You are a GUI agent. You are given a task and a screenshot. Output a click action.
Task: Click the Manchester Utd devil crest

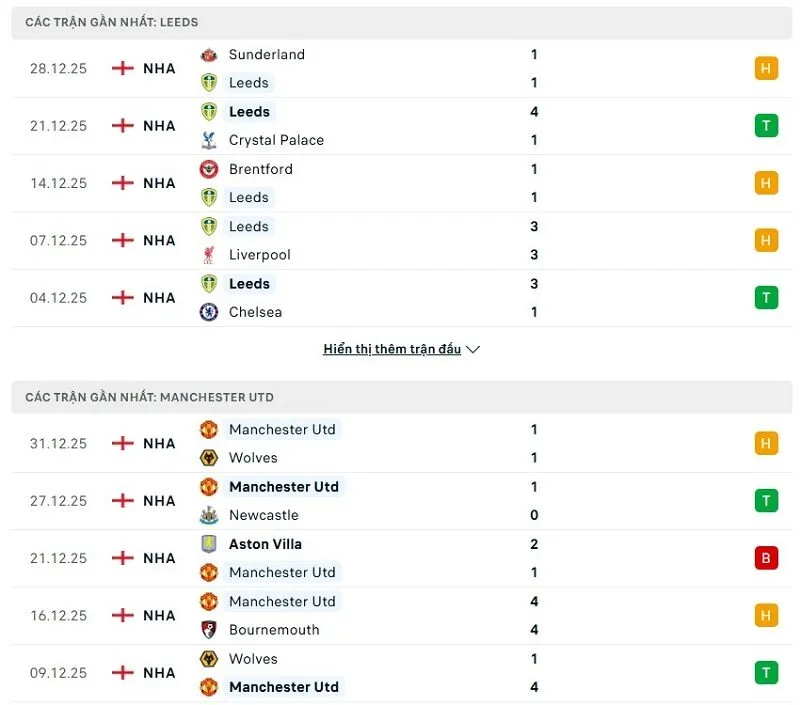[x=208, y=429]
